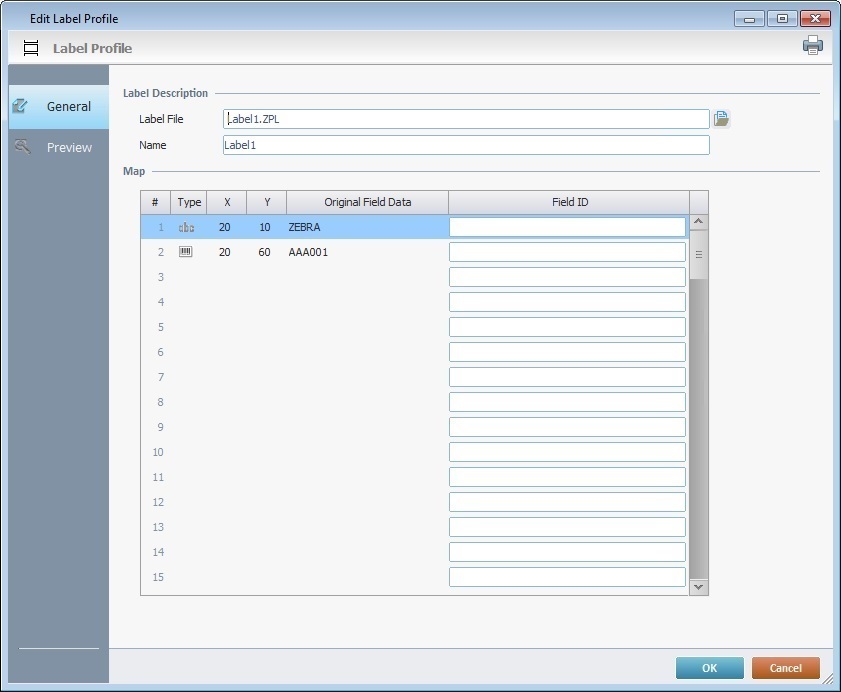Click the Original Field Data column header
This screenshot has width=841, height=692.
pos(367,202)
